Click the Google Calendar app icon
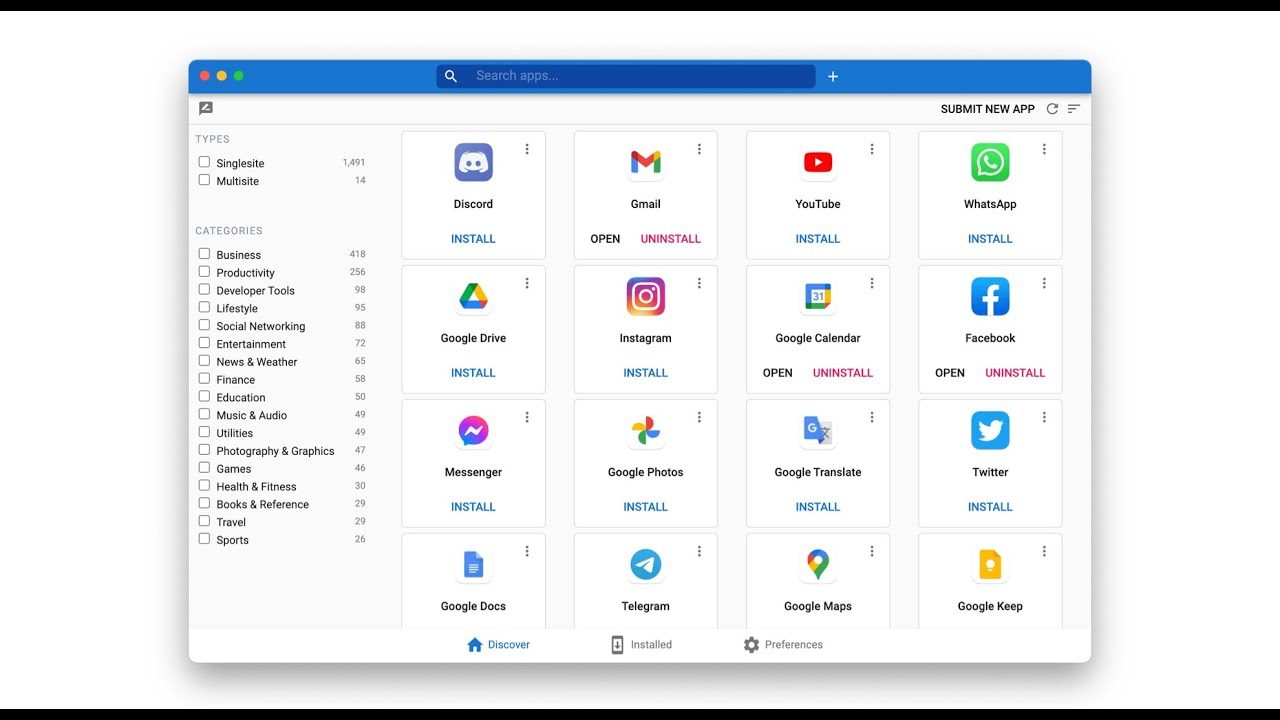This screenshot has width=1280, height=720. click(818, 296)
